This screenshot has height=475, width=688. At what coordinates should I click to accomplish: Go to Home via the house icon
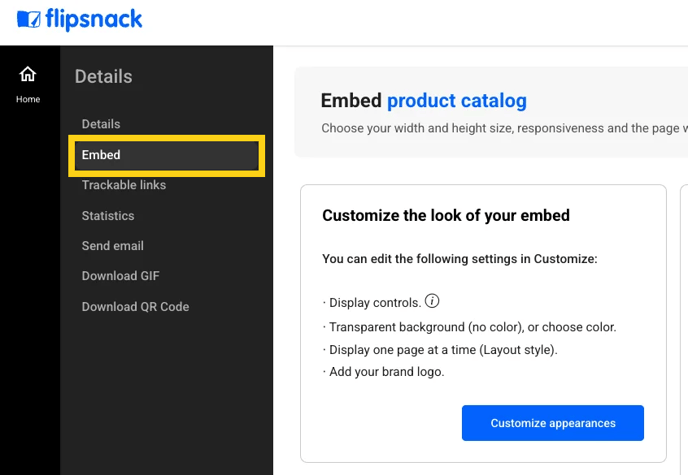tap(28, 74)
